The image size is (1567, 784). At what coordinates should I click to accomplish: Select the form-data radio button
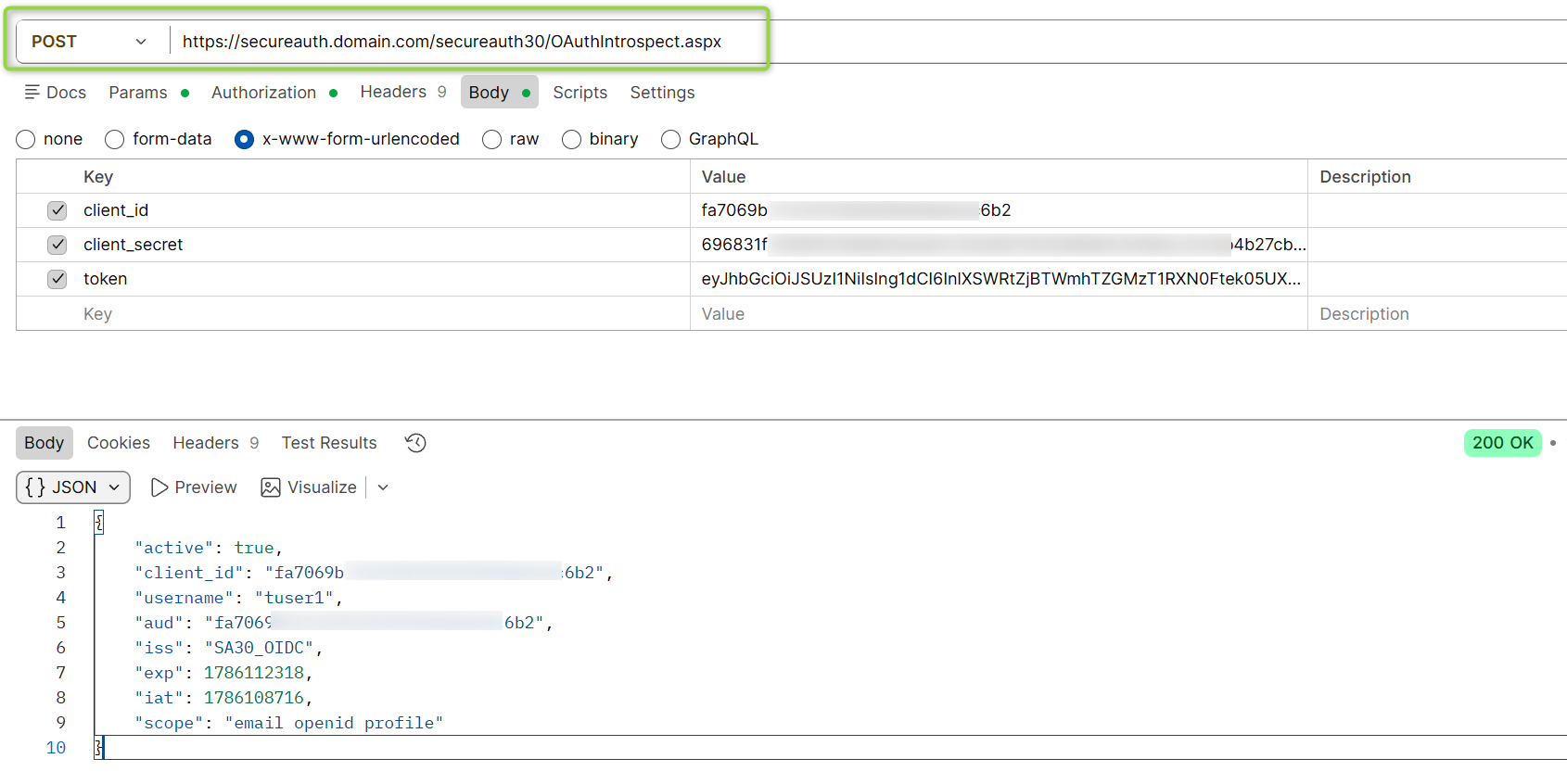(115, 139)
